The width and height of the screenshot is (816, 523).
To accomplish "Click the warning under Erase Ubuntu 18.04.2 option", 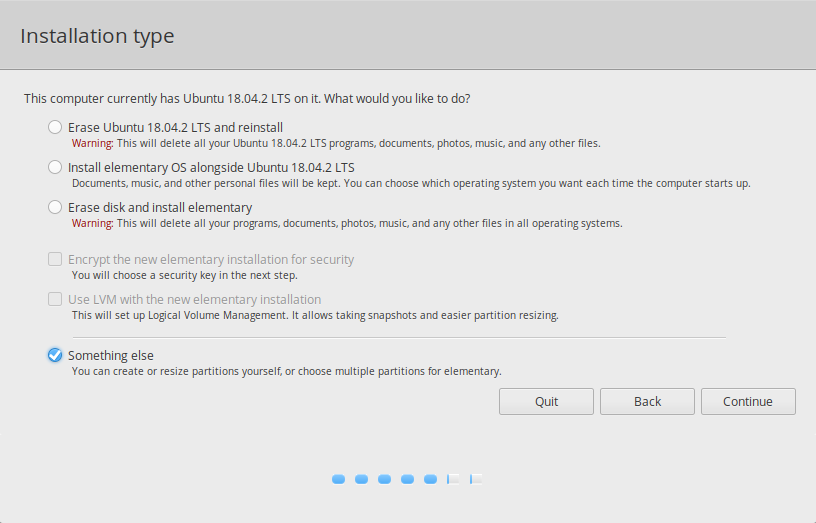I will 336,143.
